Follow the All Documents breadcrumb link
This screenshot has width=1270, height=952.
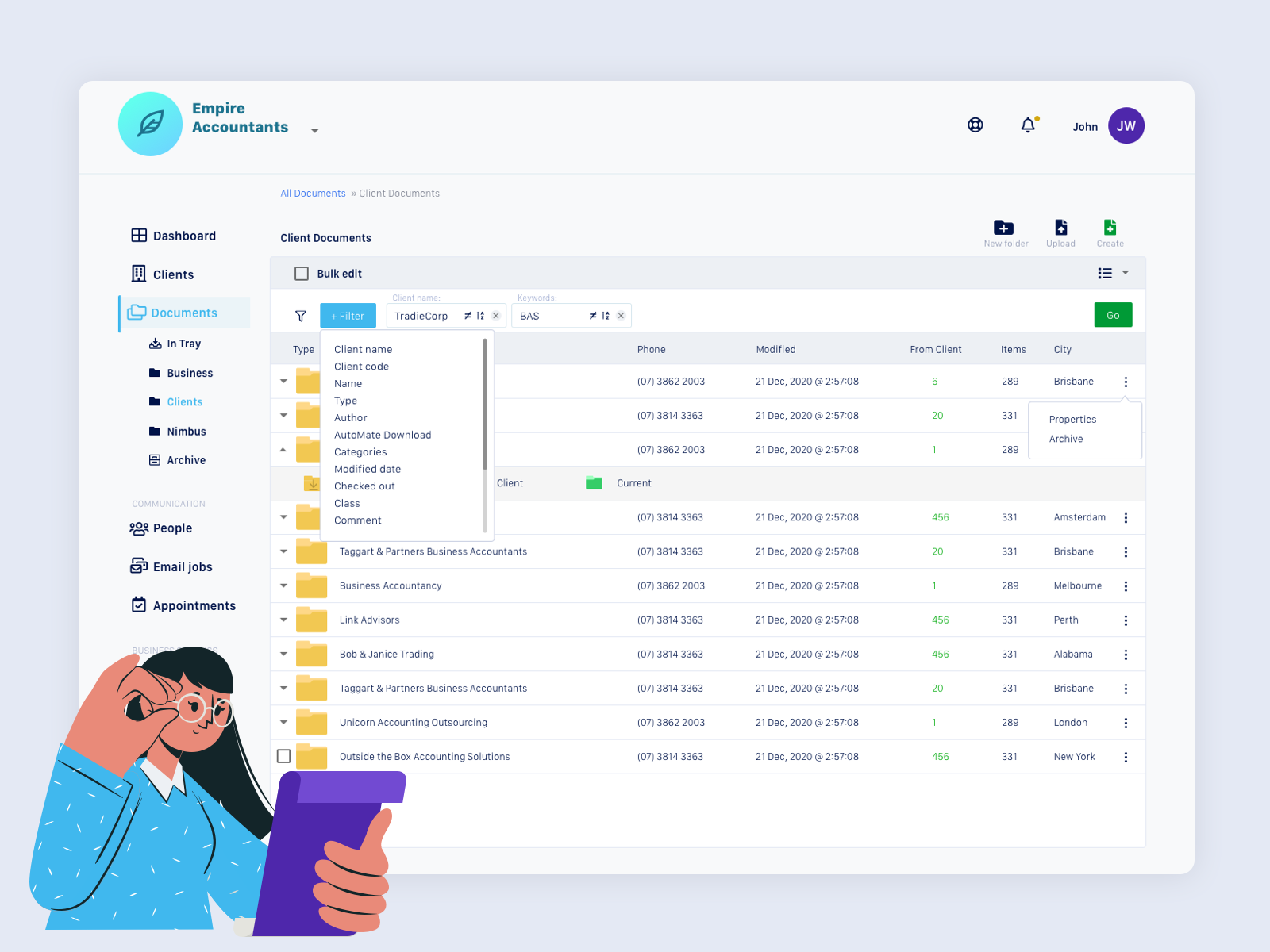point(313,194)
